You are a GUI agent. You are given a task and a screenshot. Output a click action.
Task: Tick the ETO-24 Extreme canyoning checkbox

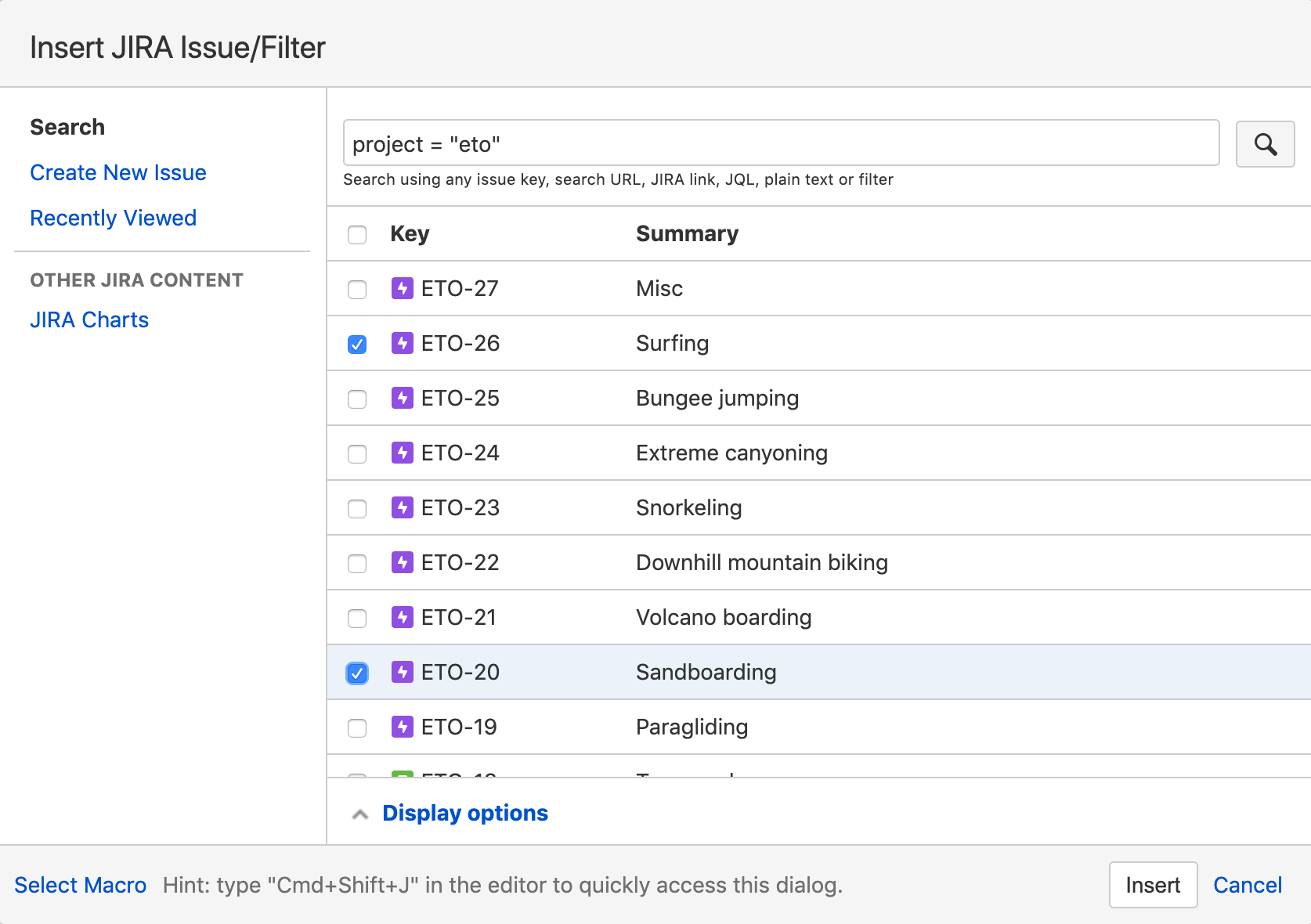click(x=357, y=454)
